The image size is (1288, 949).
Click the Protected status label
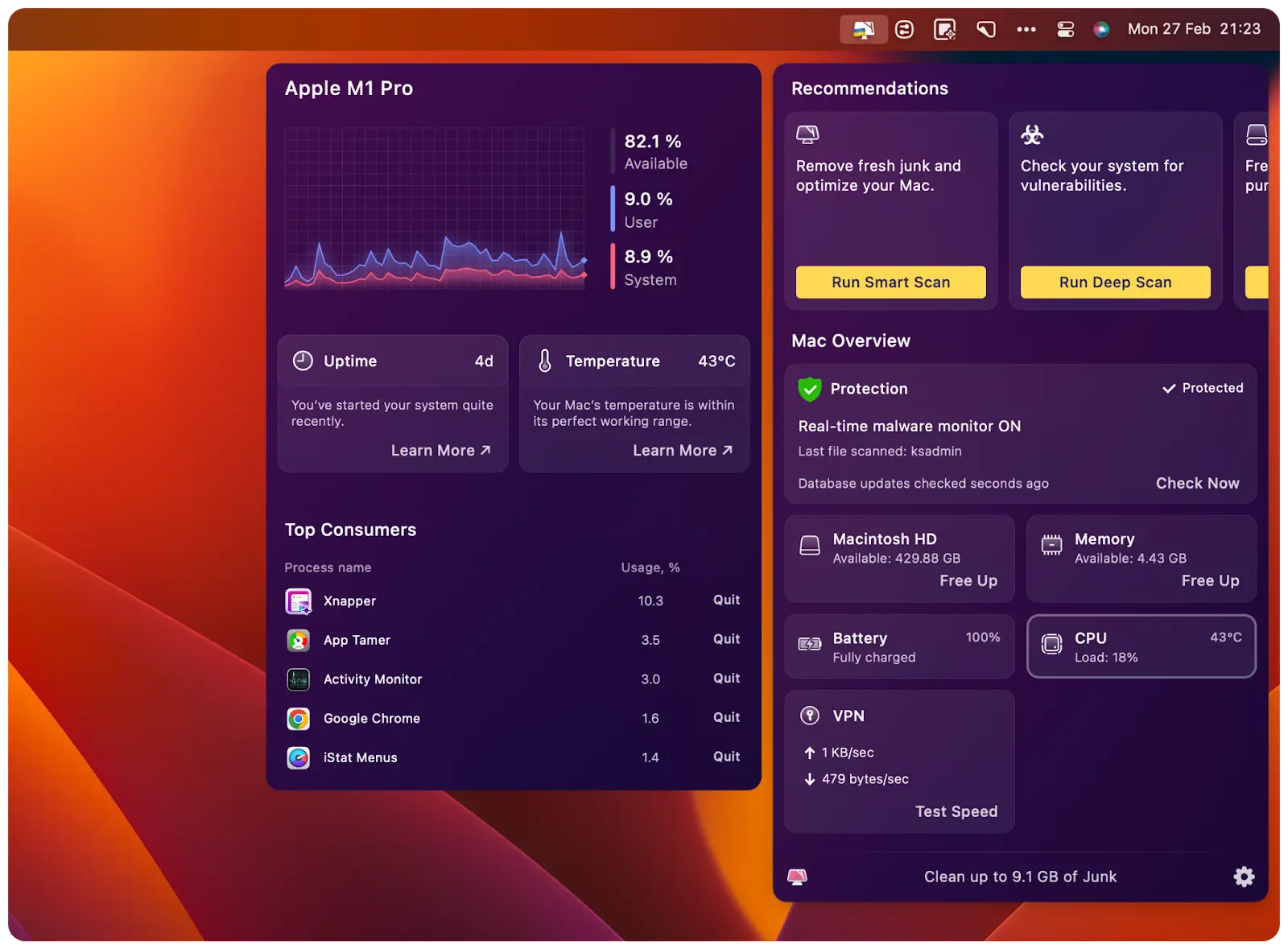point(1203,388)
